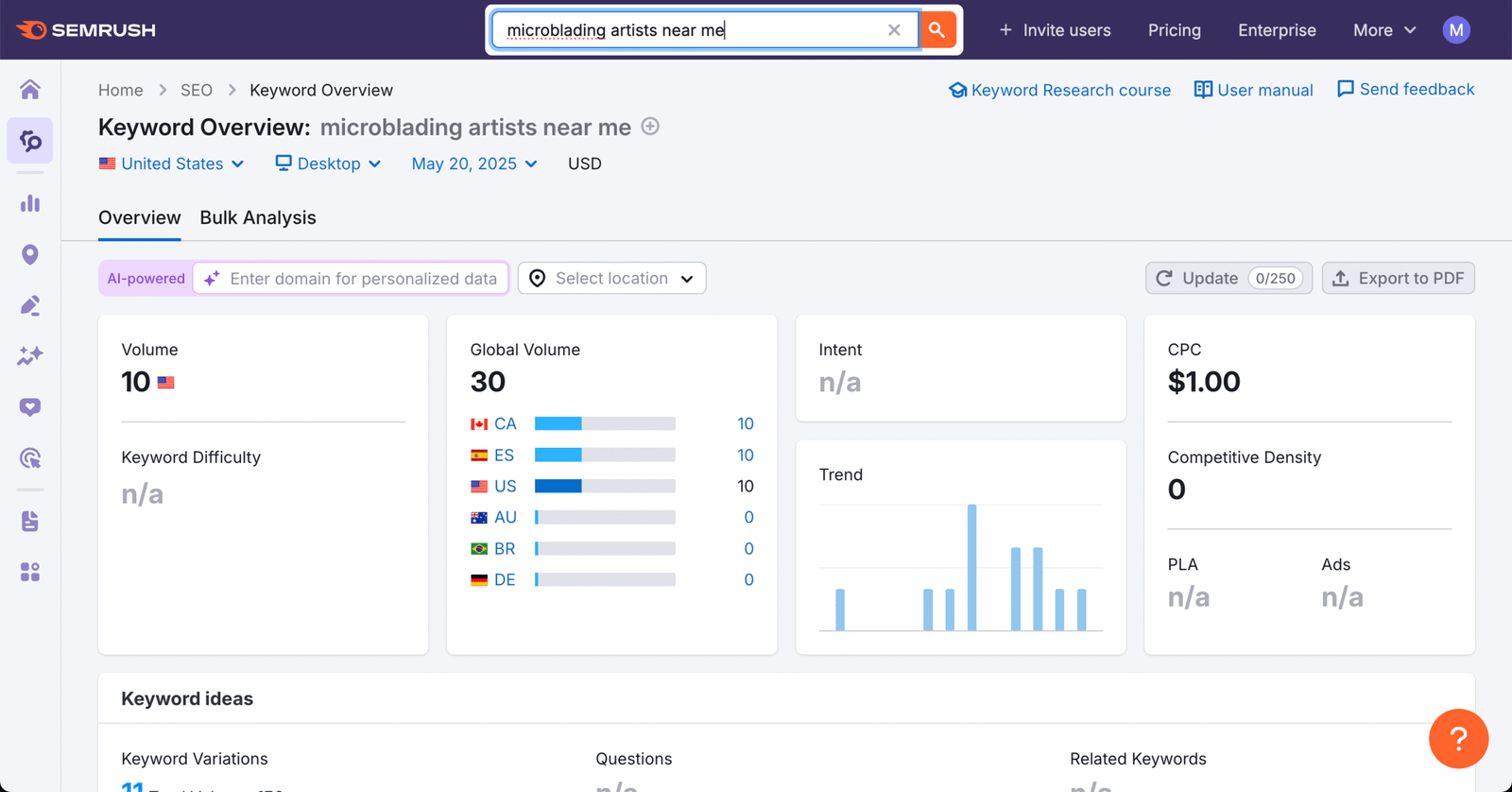Click the AI-powered badge
Viewport: 1512px width, 792px height.
pos(146,279)
